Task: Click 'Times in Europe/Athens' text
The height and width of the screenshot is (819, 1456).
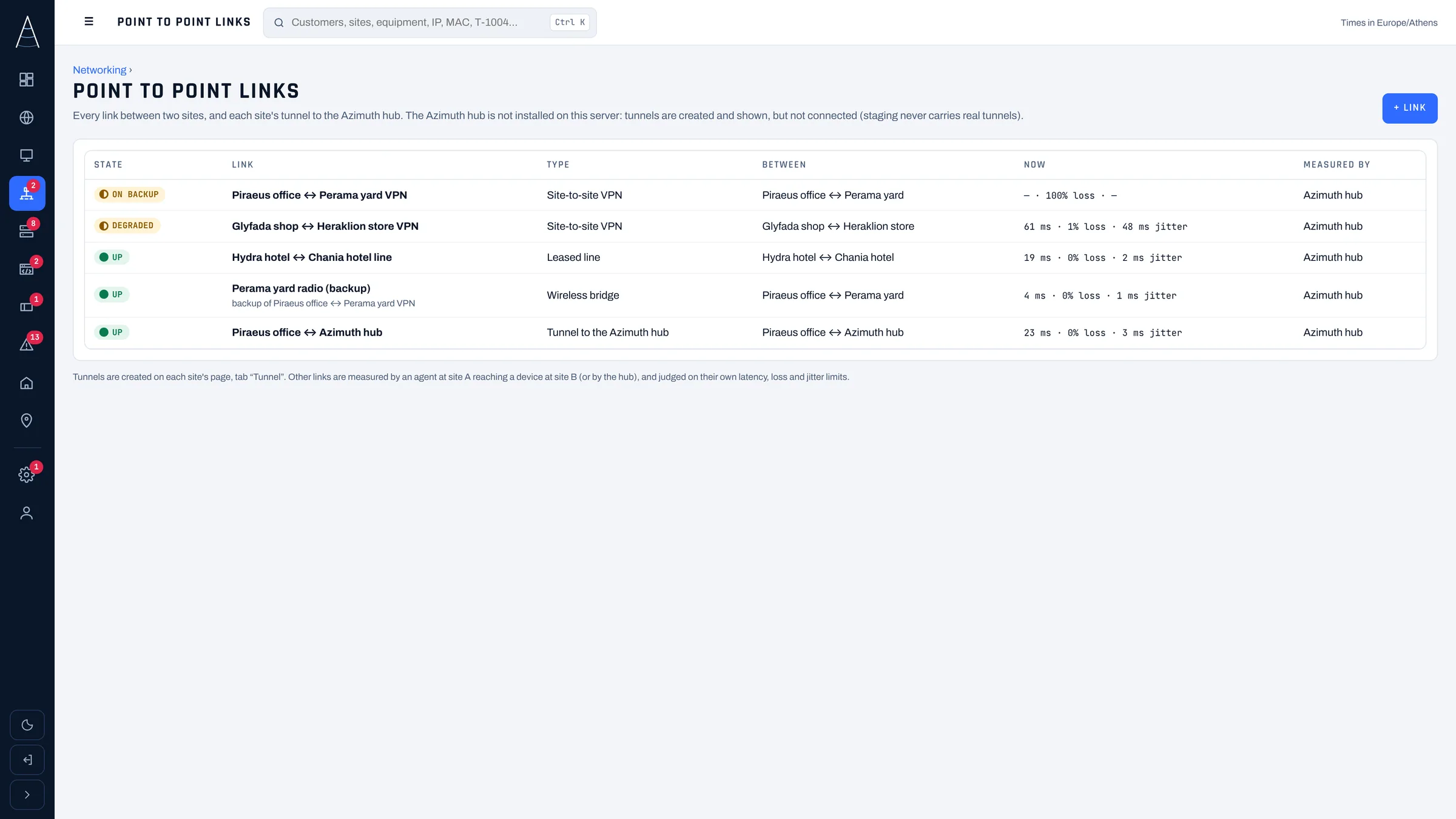Action: tap(1389, 23)
